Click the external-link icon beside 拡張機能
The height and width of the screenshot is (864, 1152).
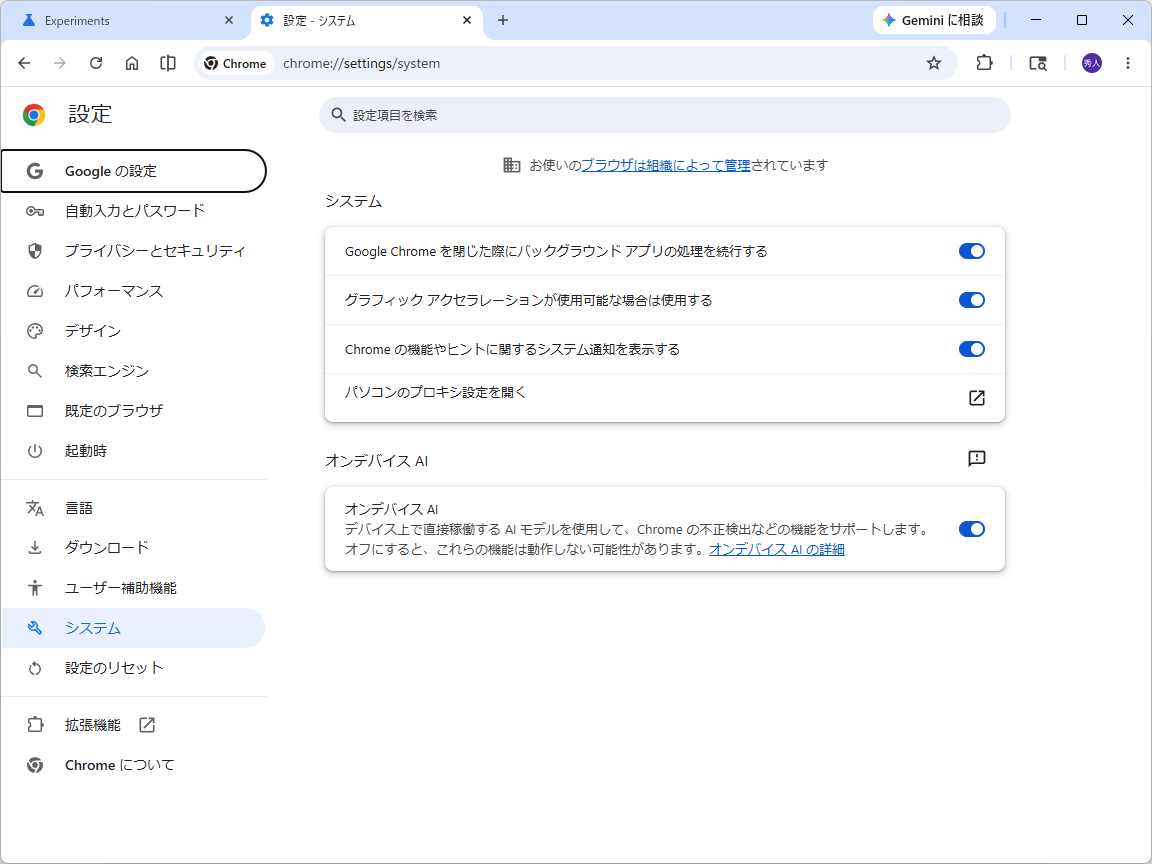pyautogui.click(x=147, y=725)
